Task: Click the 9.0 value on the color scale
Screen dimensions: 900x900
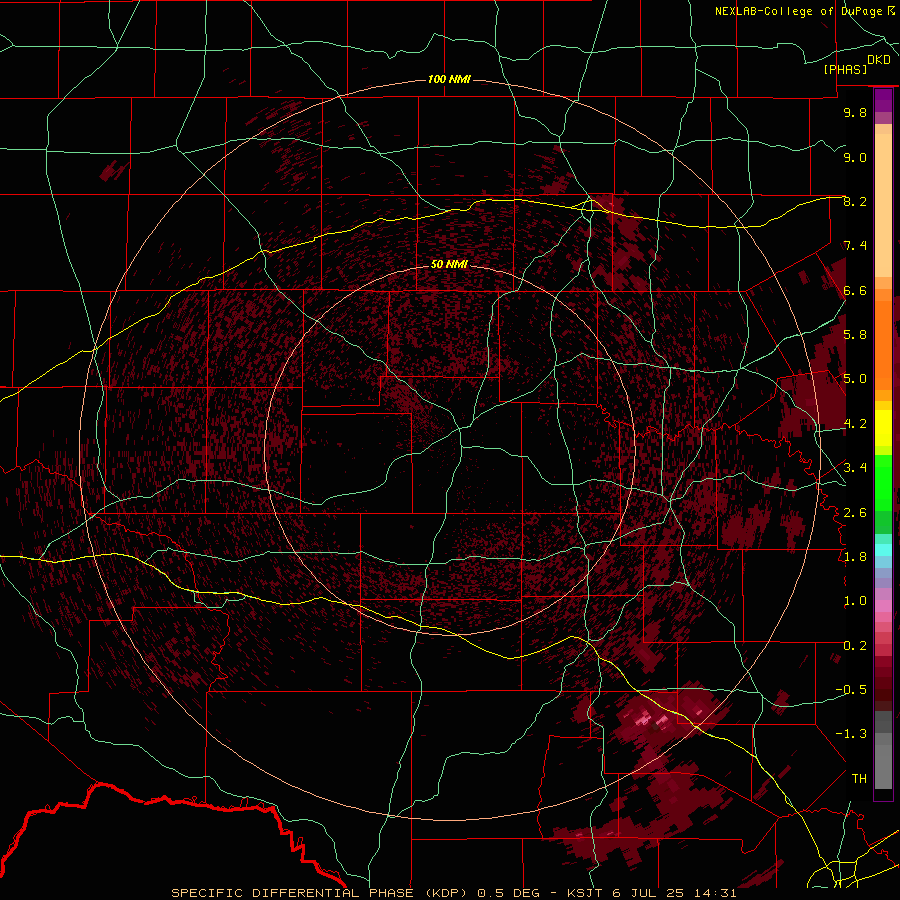Action: tap(855, 157)
